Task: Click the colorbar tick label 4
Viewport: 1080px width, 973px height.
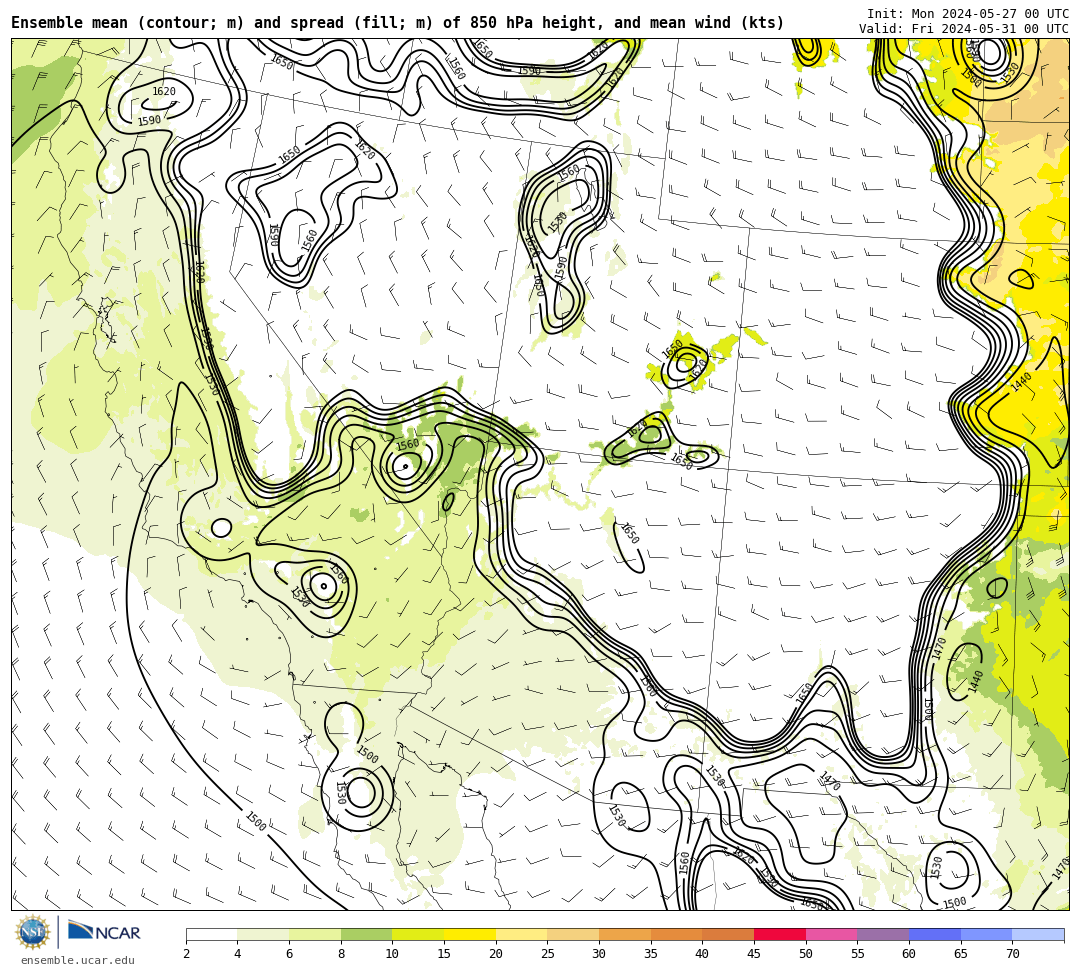Action: [x=238, y=954]
